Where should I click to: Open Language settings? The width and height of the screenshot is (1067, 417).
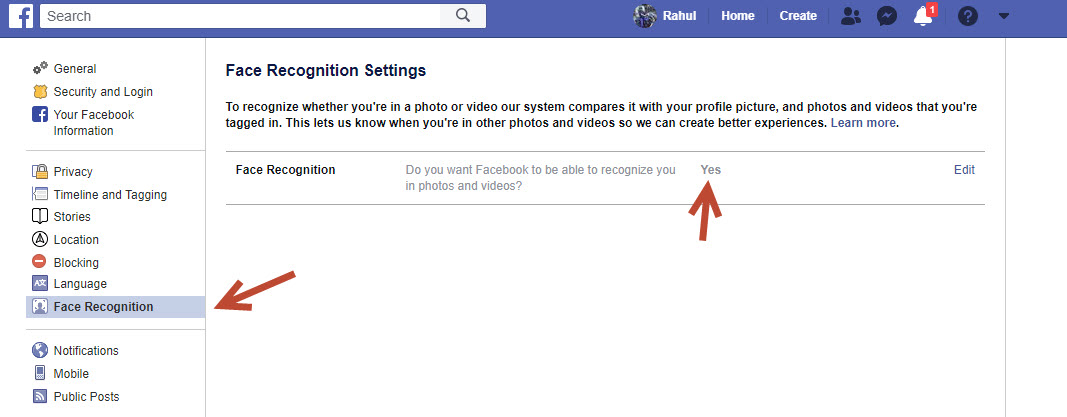pos(80,284)
